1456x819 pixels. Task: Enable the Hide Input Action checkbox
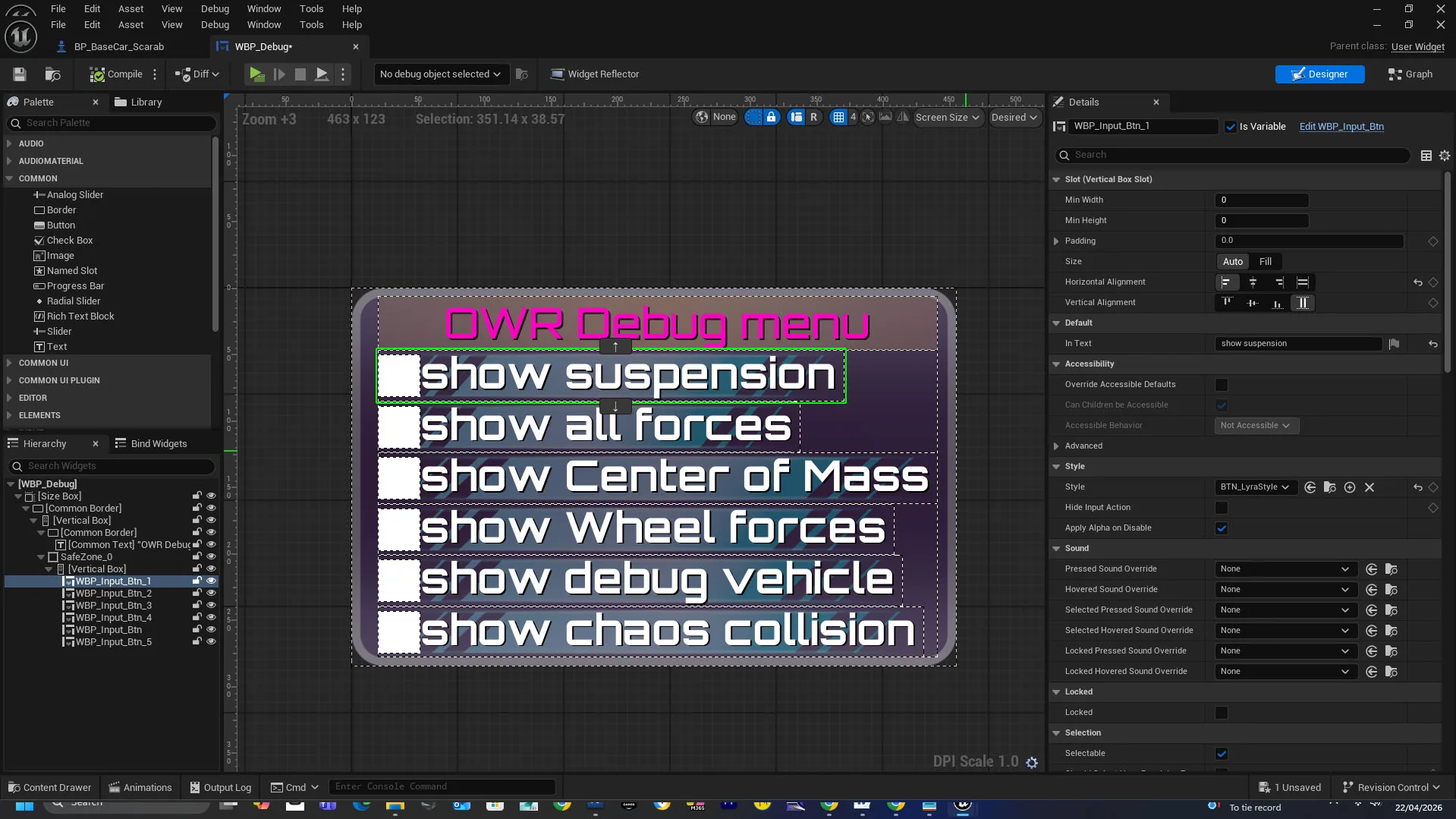tap(1222, 508)
